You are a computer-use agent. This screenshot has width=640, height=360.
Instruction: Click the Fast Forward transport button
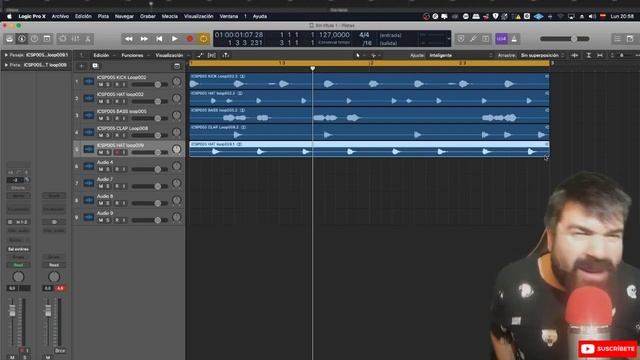pos(144,39)
